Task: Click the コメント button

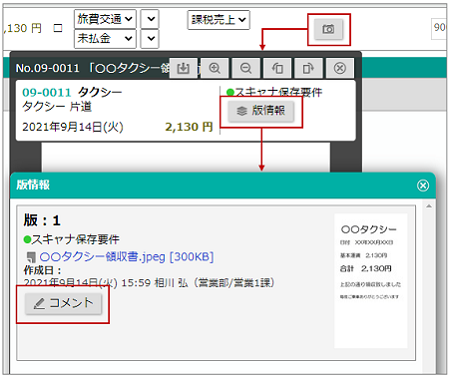Action: (x=63, y=303)
